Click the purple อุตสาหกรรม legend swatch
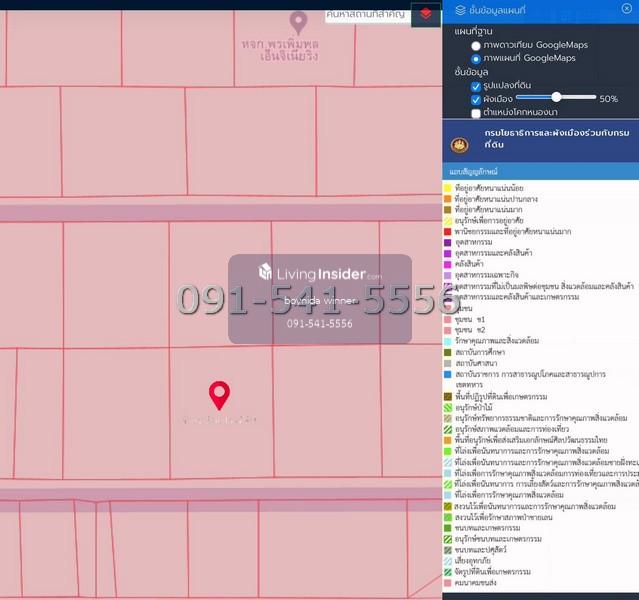The width and height of the screenshot is (639, 600). coord(448,242)
